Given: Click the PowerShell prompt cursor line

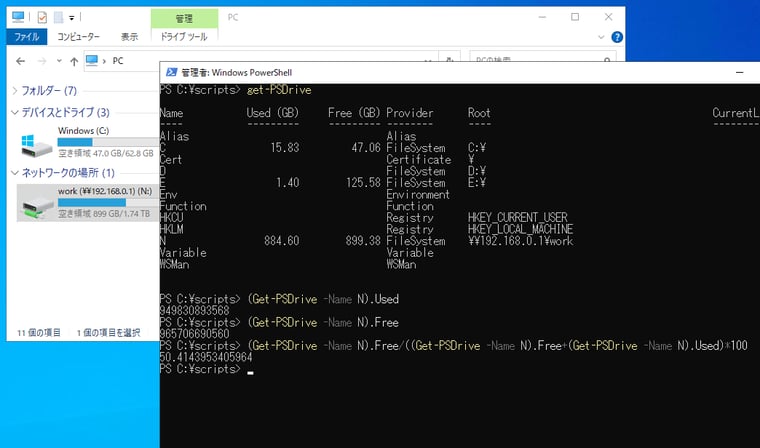Looking at the screenshot, I should tap(206, 369).
